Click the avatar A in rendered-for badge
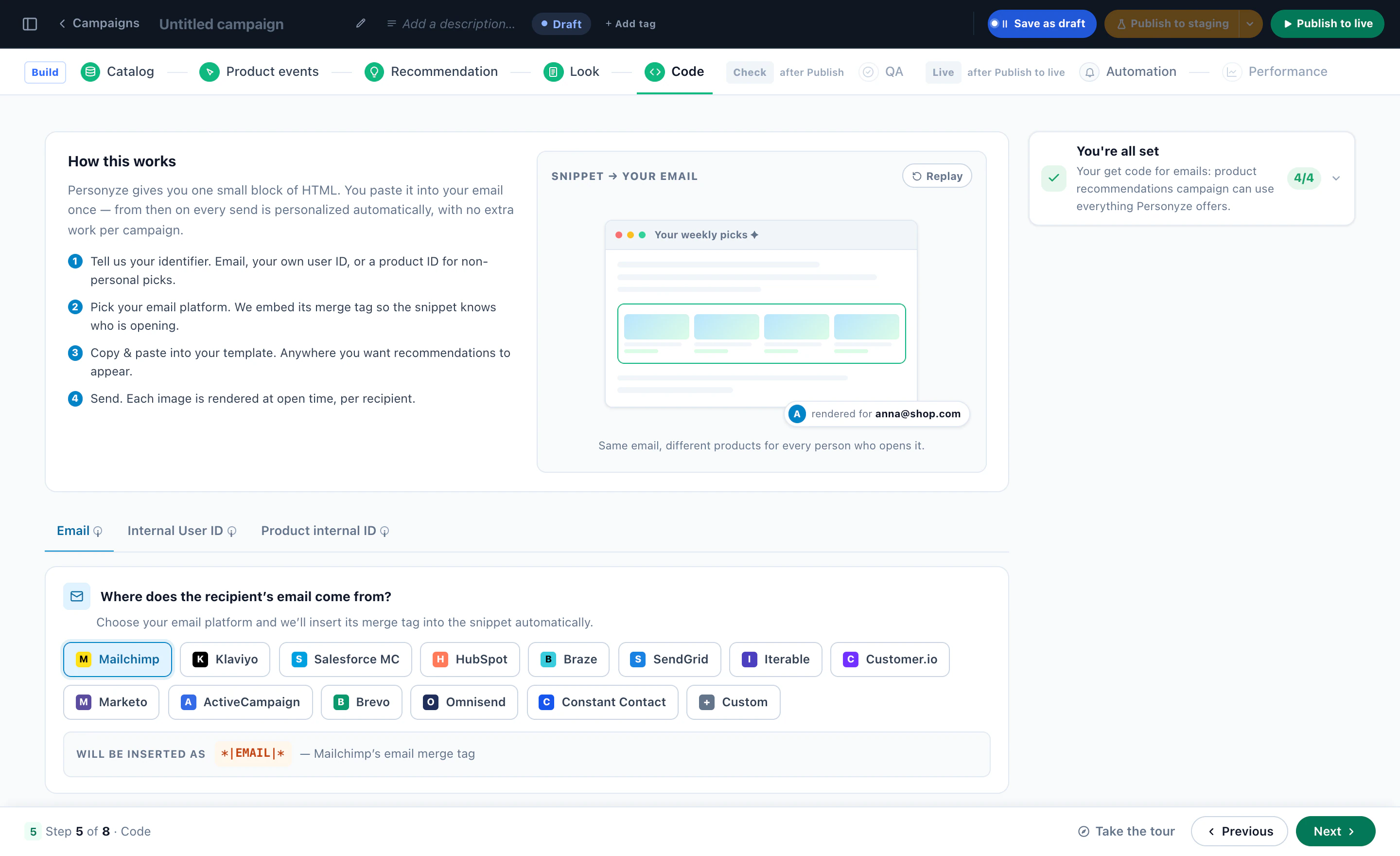Viewport: 1400px width, 856px height. pos(797,414)
